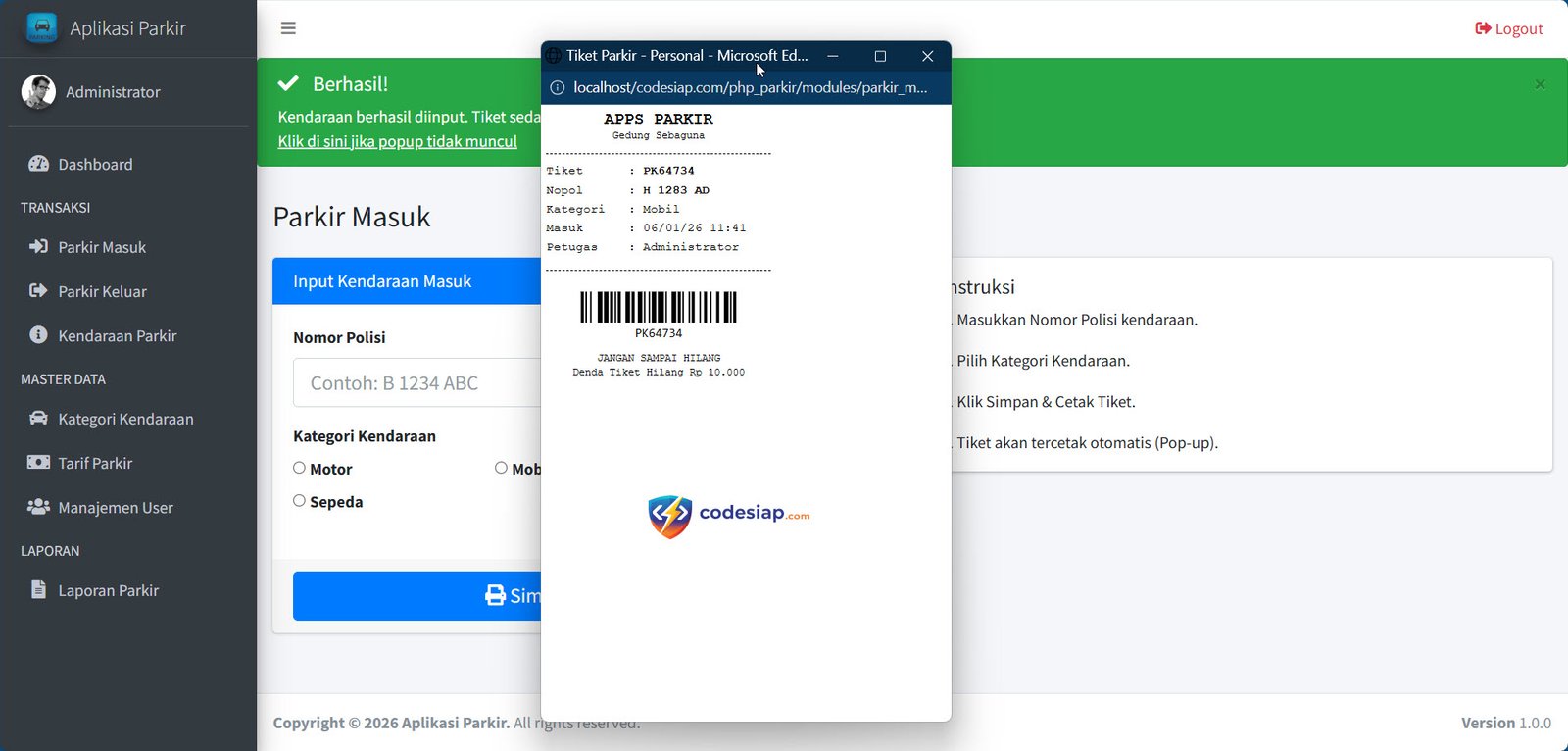The width and height of the screenshot is (1568, 751).
Task: Click the 'APPS PARKIR' ticket heading
Action: (659, 119)
